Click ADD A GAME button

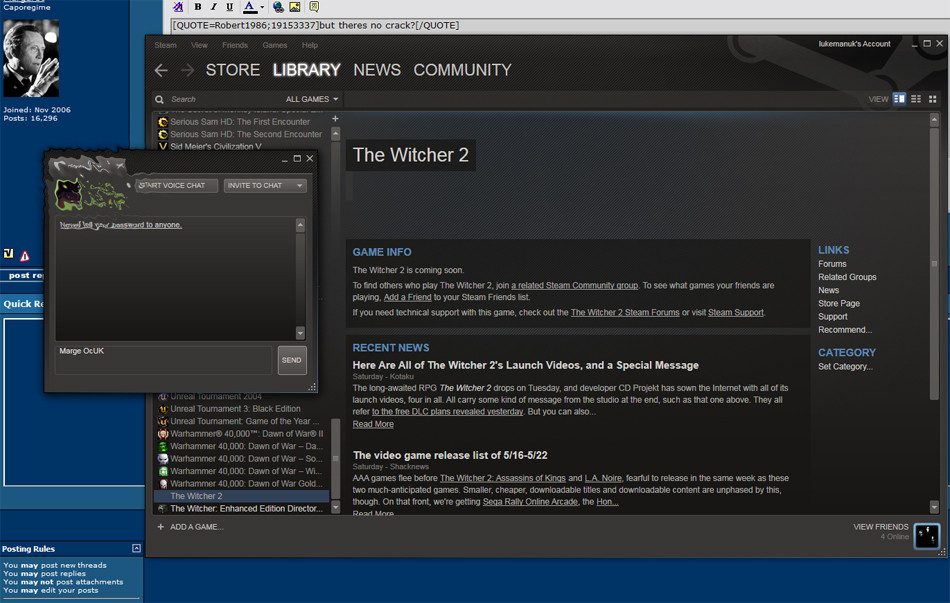(190, 527)
